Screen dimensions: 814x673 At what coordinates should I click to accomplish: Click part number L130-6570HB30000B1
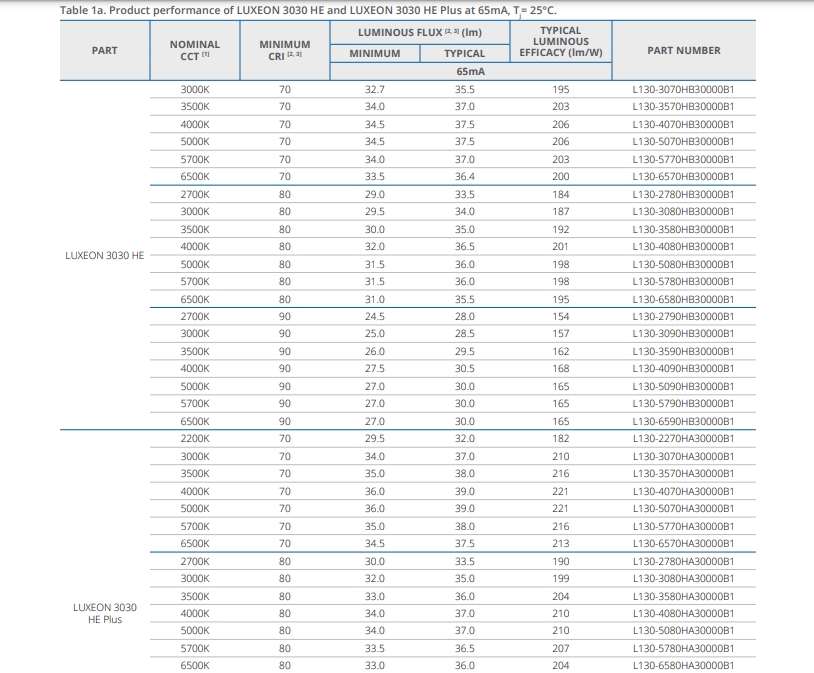[683, 177]
